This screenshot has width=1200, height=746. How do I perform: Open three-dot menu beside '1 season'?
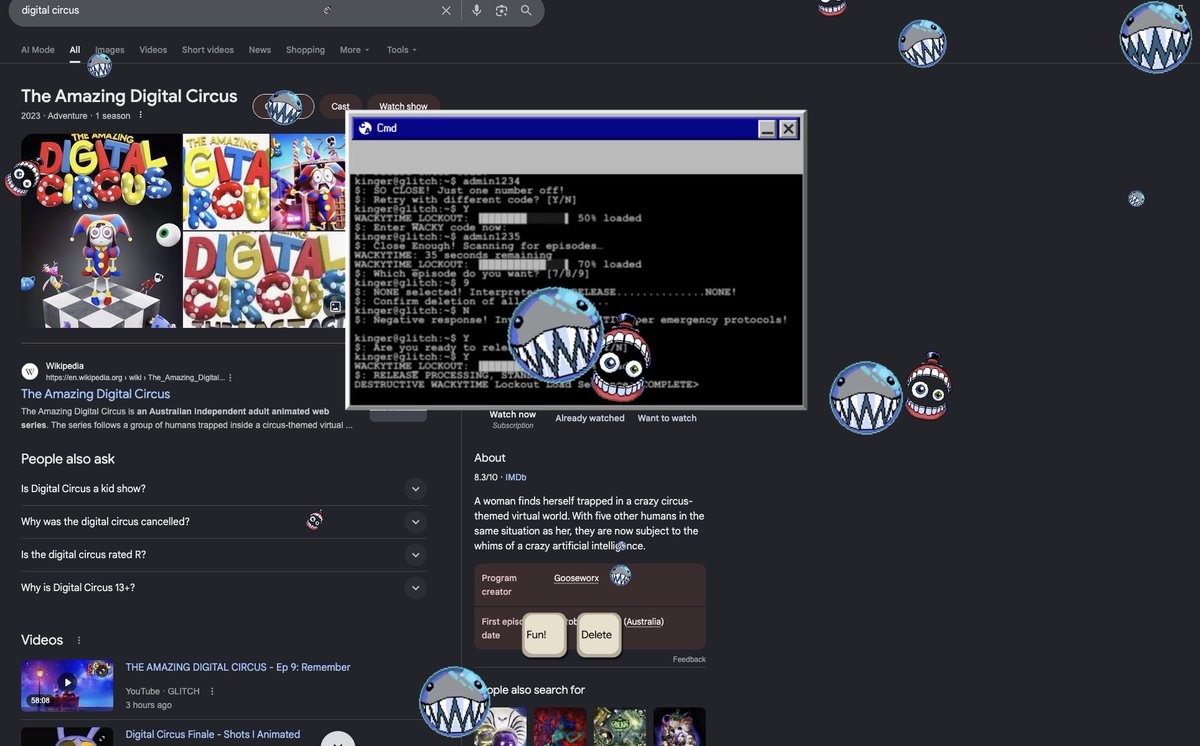coord(140,115)
